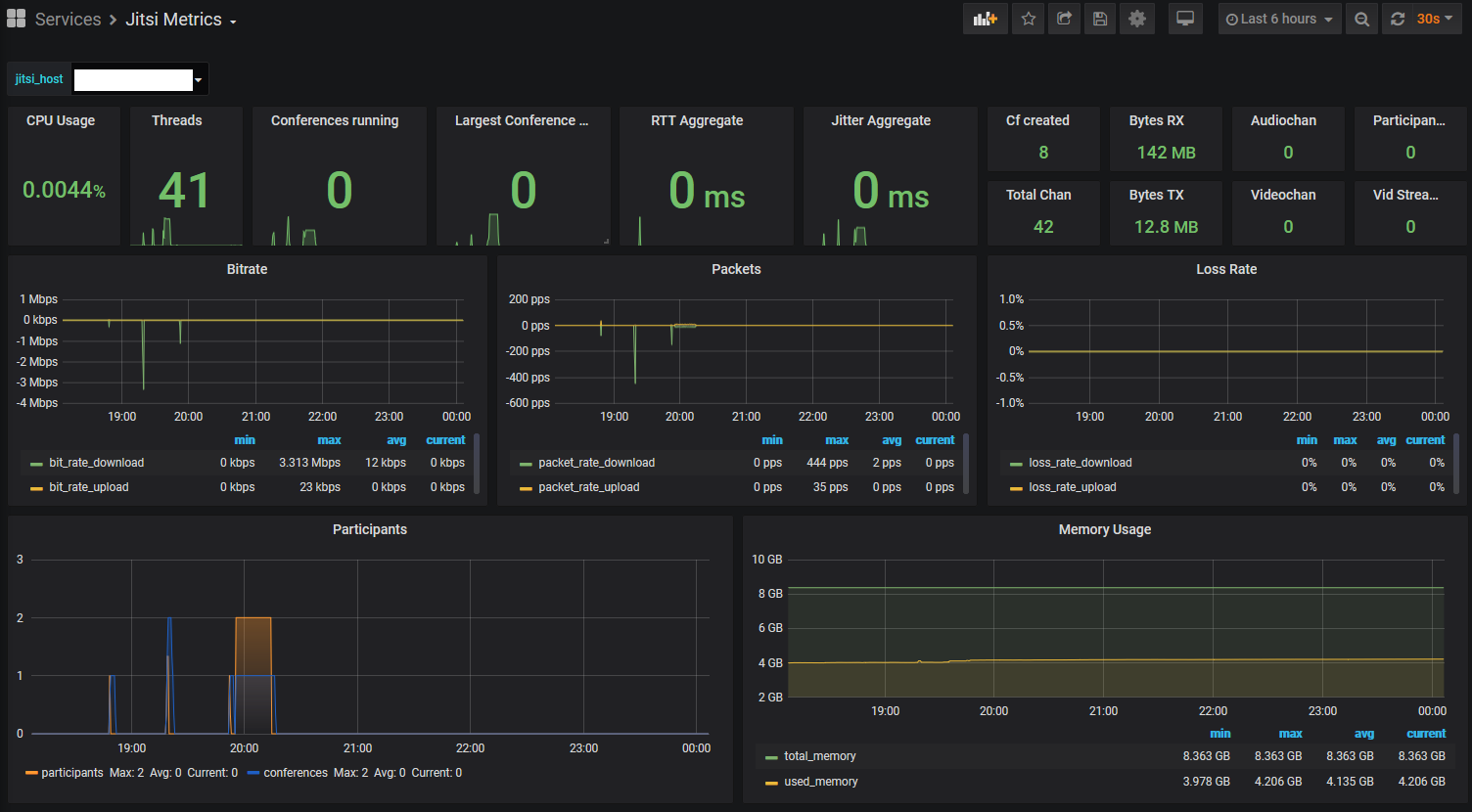Viewport: 1472px width, 812px height.
Task: Go to the Services folder link
Action: (68, 20)
